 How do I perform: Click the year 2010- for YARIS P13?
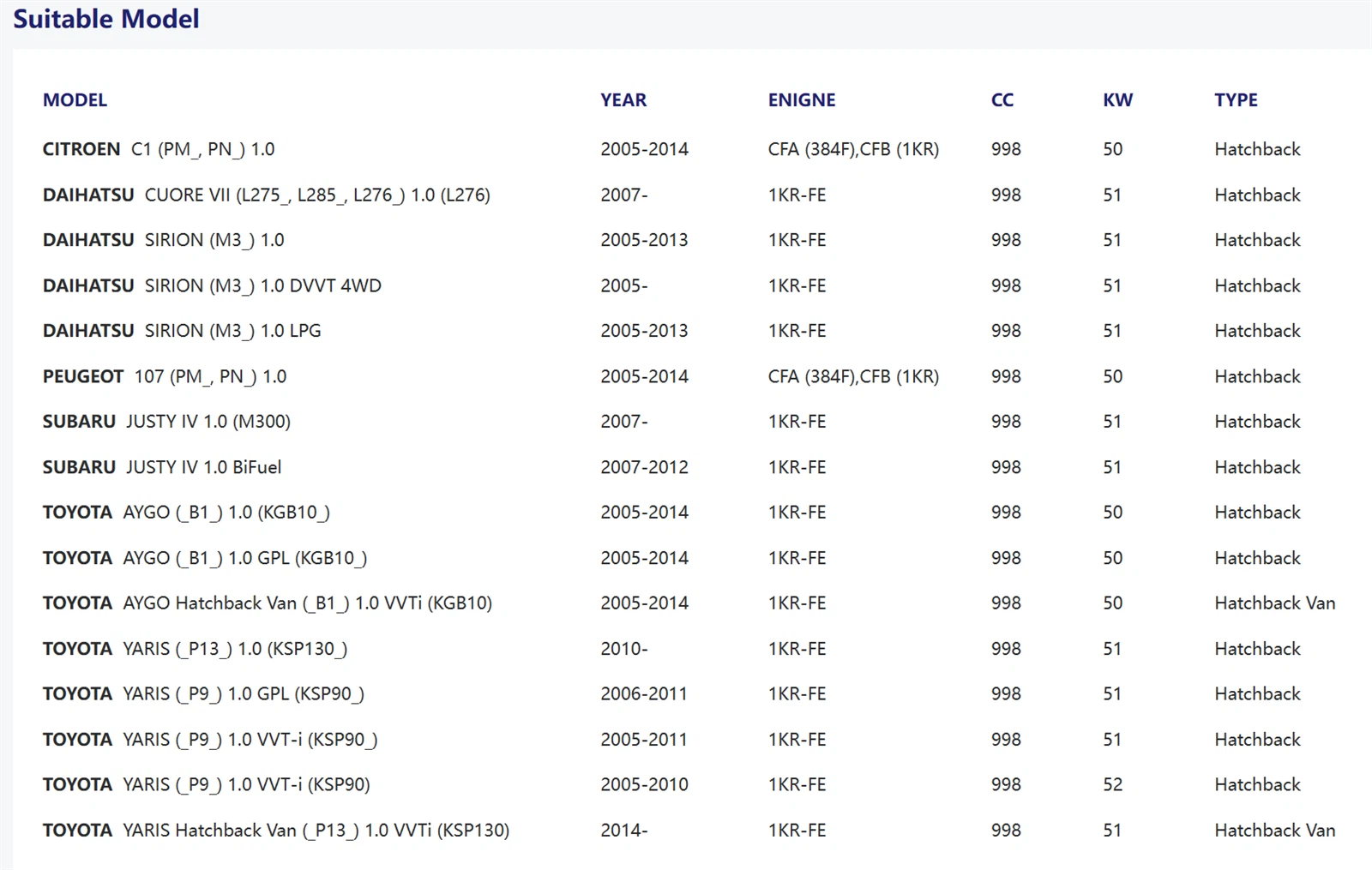[624, 649]
